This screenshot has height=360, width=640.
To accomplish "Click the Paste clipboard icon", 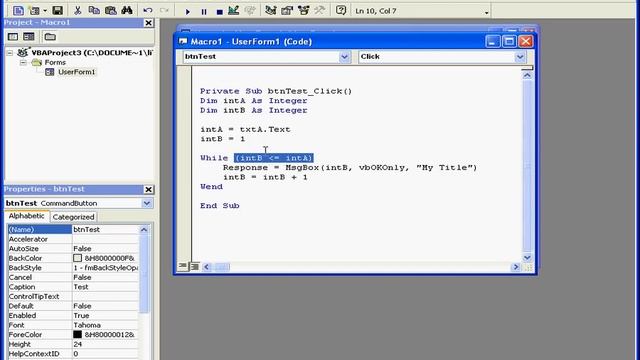I will 111,11.
